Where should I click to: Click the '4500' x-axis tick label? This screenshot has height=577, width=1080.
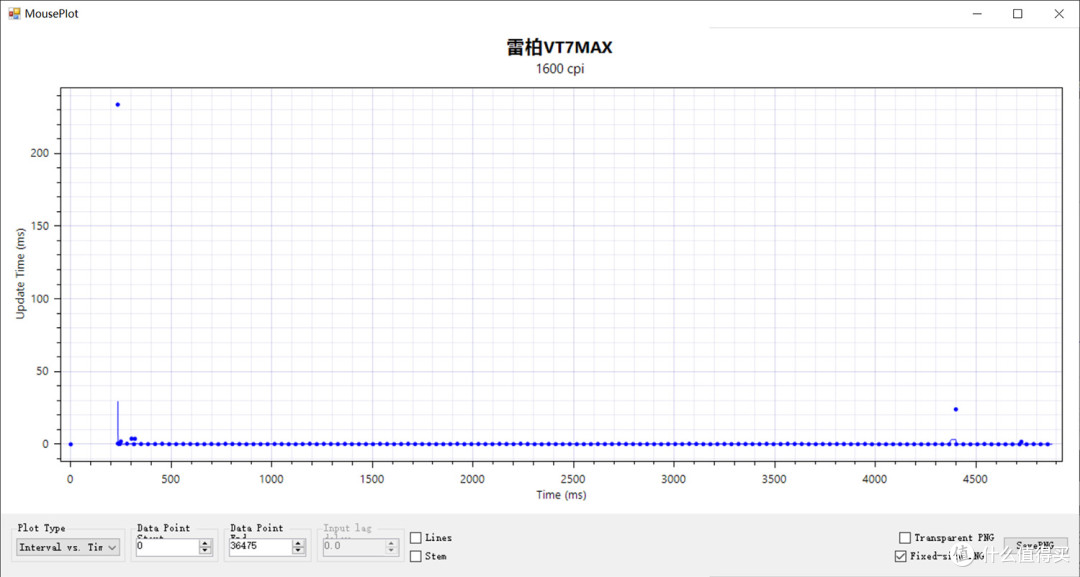pos(975,479)
